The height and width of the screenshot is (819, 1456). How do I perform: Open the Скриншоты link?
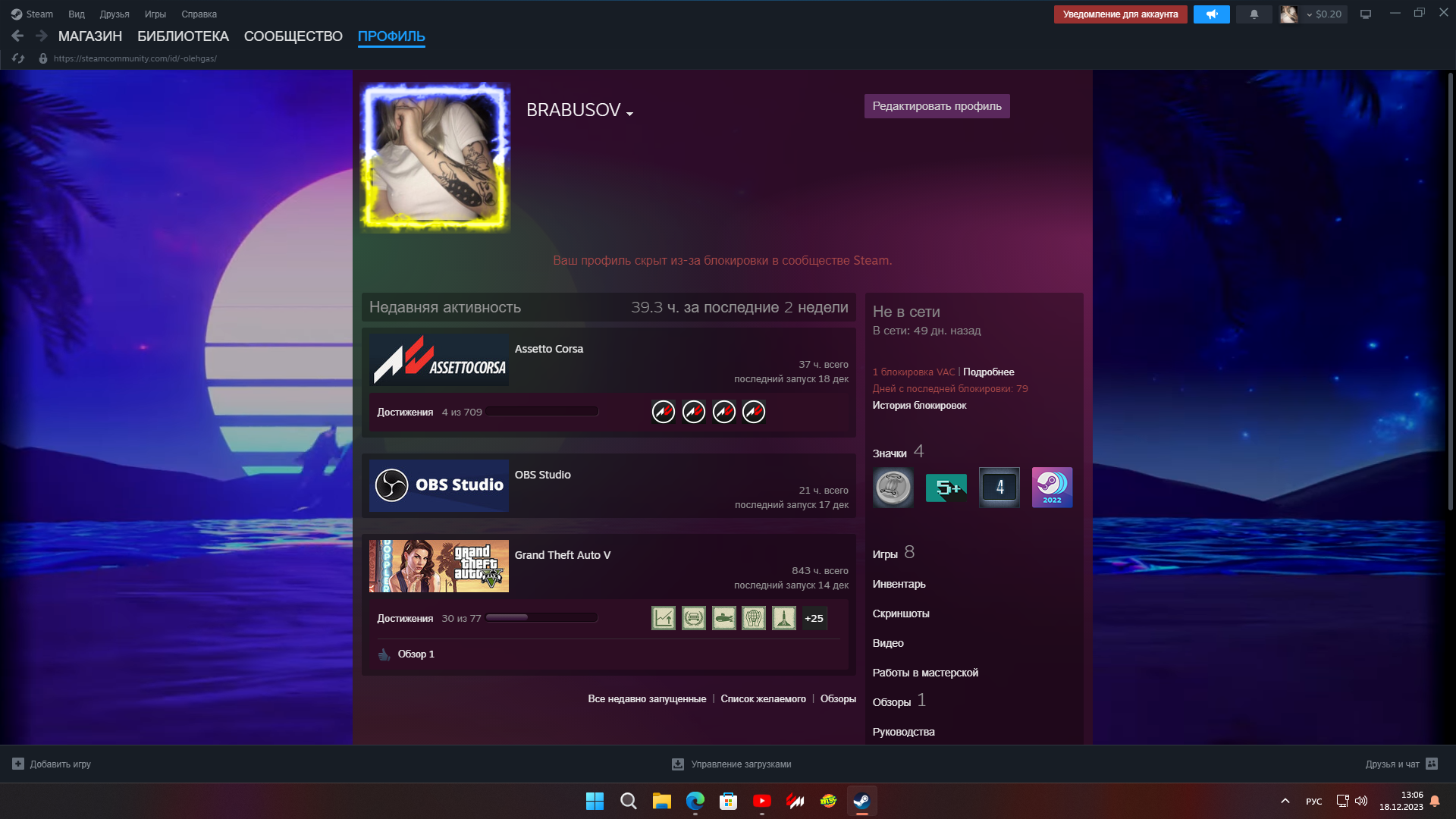click(x=901, y=613)
